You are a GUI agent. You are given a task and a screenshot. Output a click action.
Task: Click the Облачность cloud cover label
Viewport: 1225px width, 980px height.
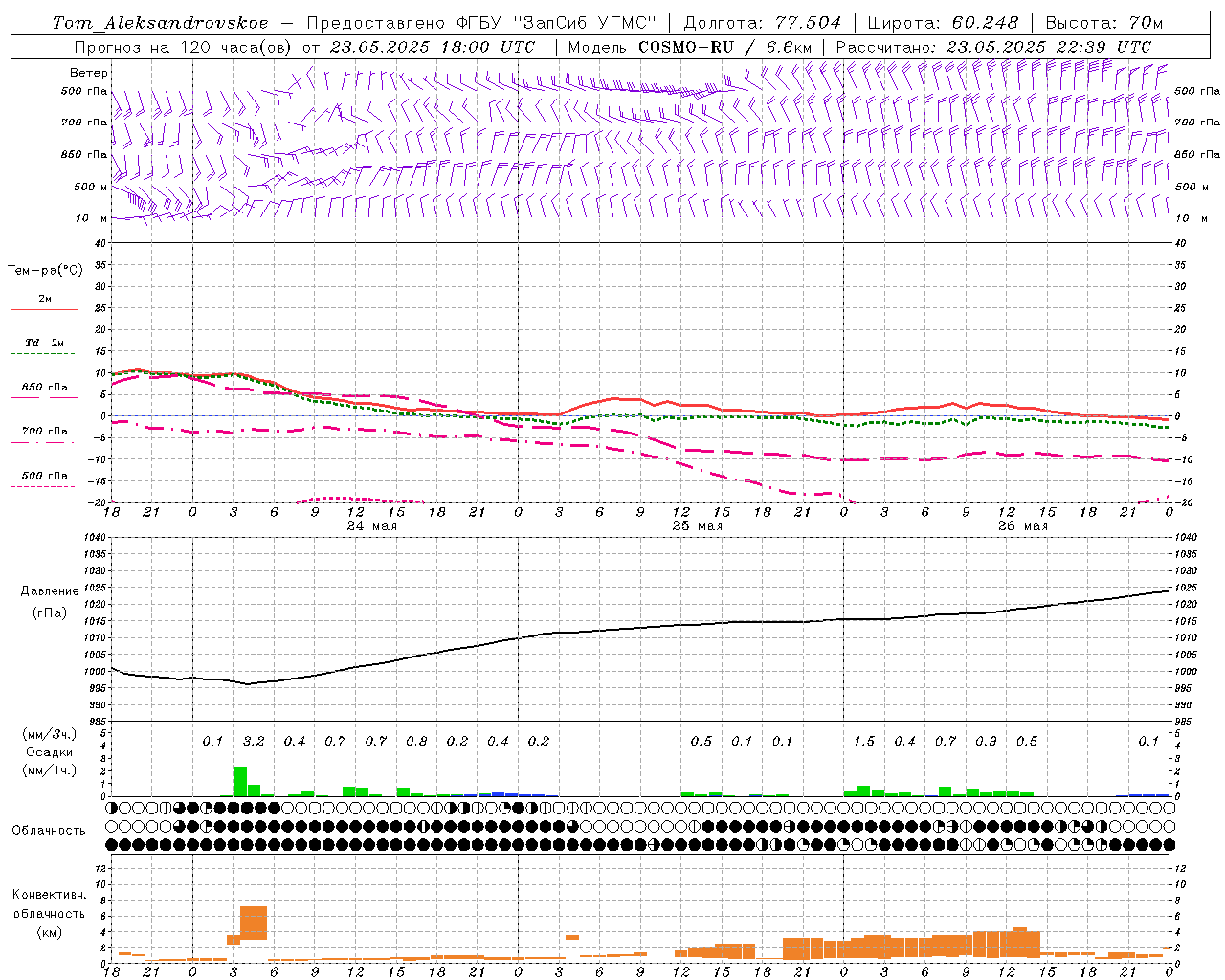[49, 831]
